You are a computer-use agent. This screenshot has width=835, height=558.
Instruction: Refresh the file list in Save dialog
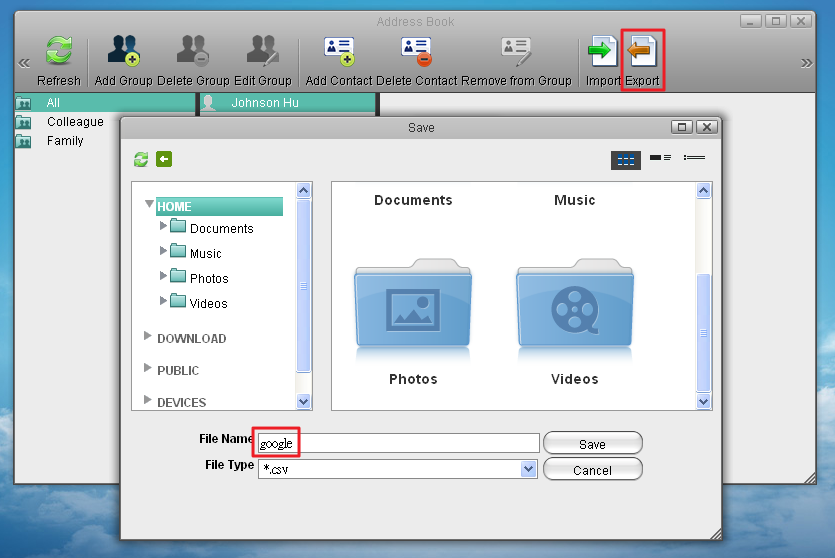pos(141,159)
